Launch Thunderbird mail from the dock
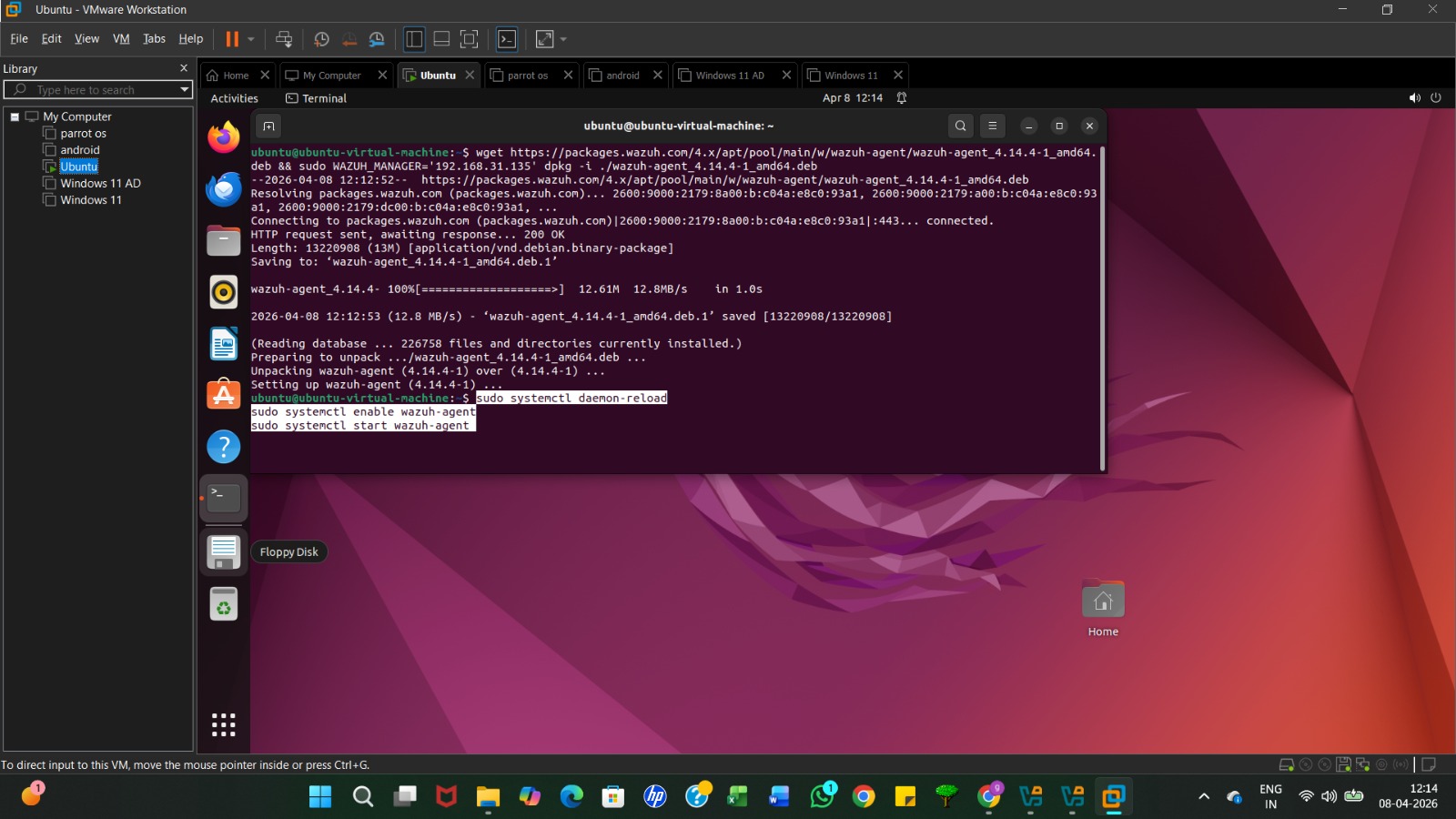This screenshot has width=1456, height=819. (x=224, y=189)
